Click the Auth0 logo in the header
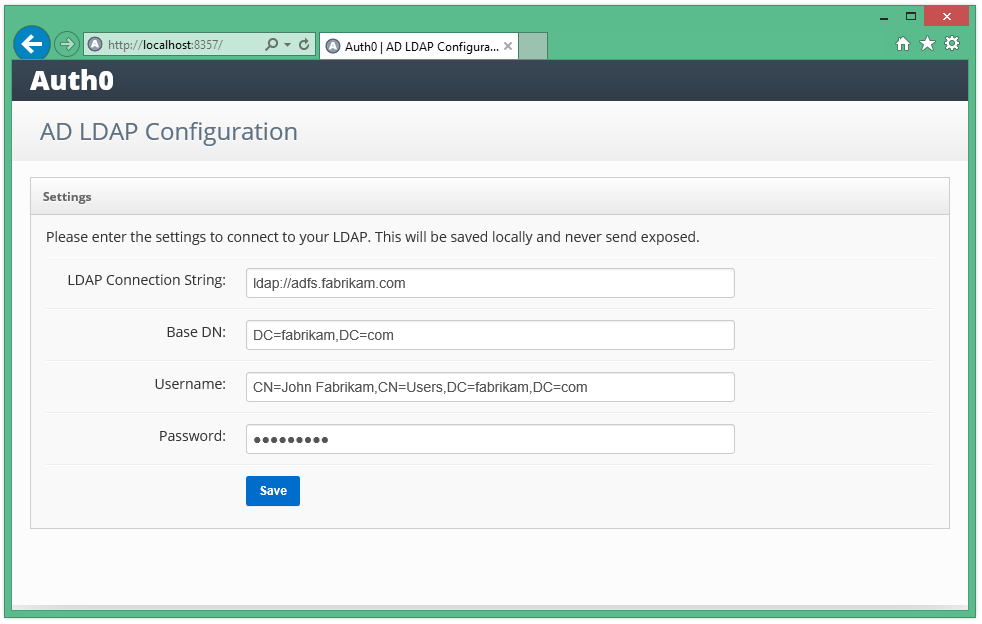982x624 pixels. (x=72, y=80)
